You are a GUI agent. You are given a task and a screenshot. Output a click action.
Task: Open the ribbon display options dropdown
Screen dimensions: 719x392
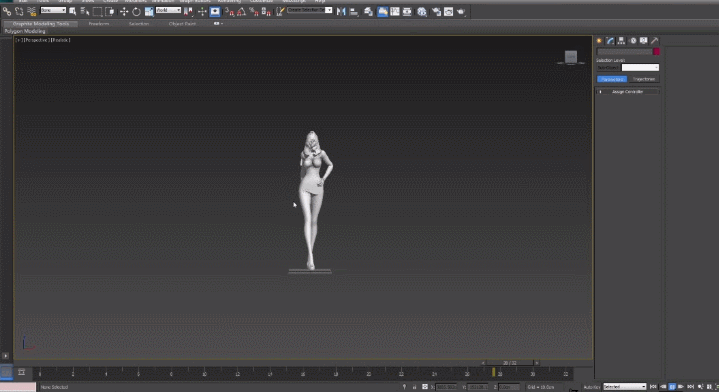click(x=218, y=23)
